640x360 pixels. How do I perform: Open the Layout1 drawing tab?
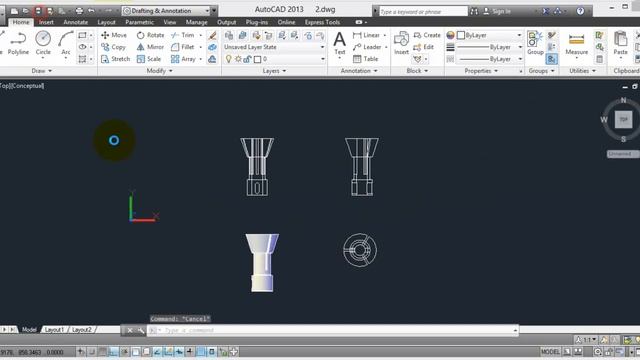[54, 329]
